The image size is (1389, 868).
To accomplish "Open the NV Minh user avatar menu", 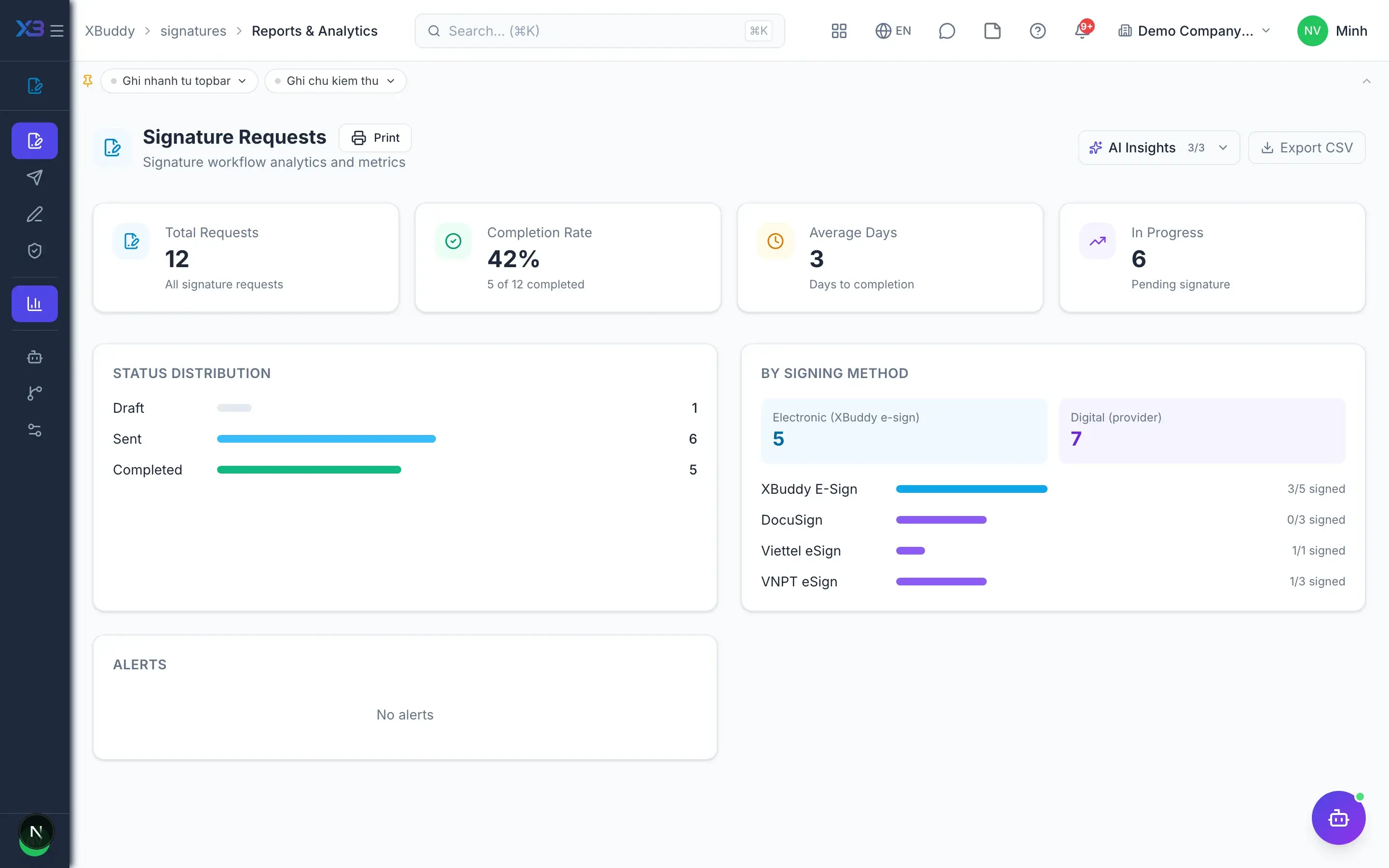I will (x=1332, y=31).
